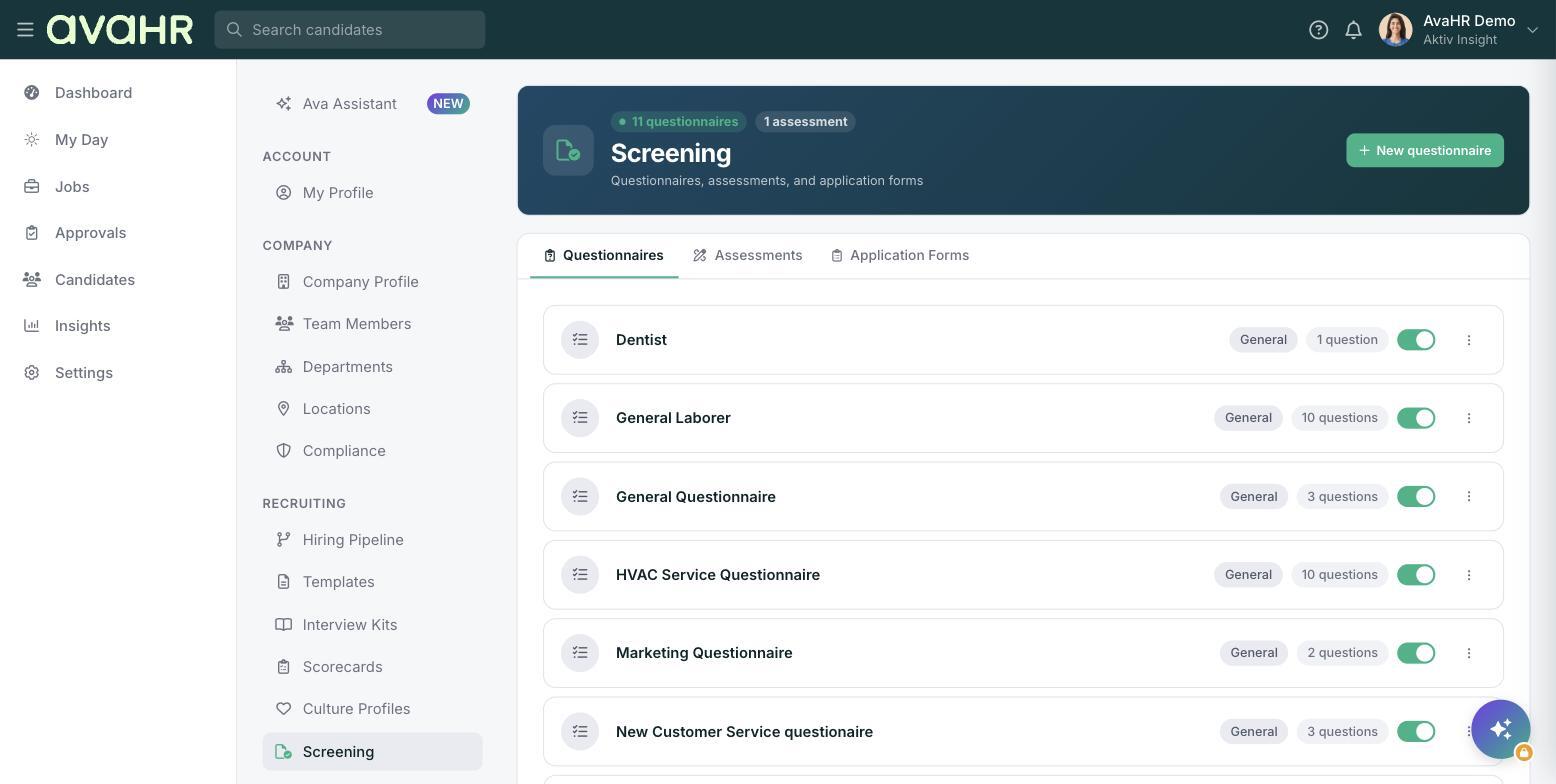Click the General tag on Dentist row

(x=1263, y=340)
